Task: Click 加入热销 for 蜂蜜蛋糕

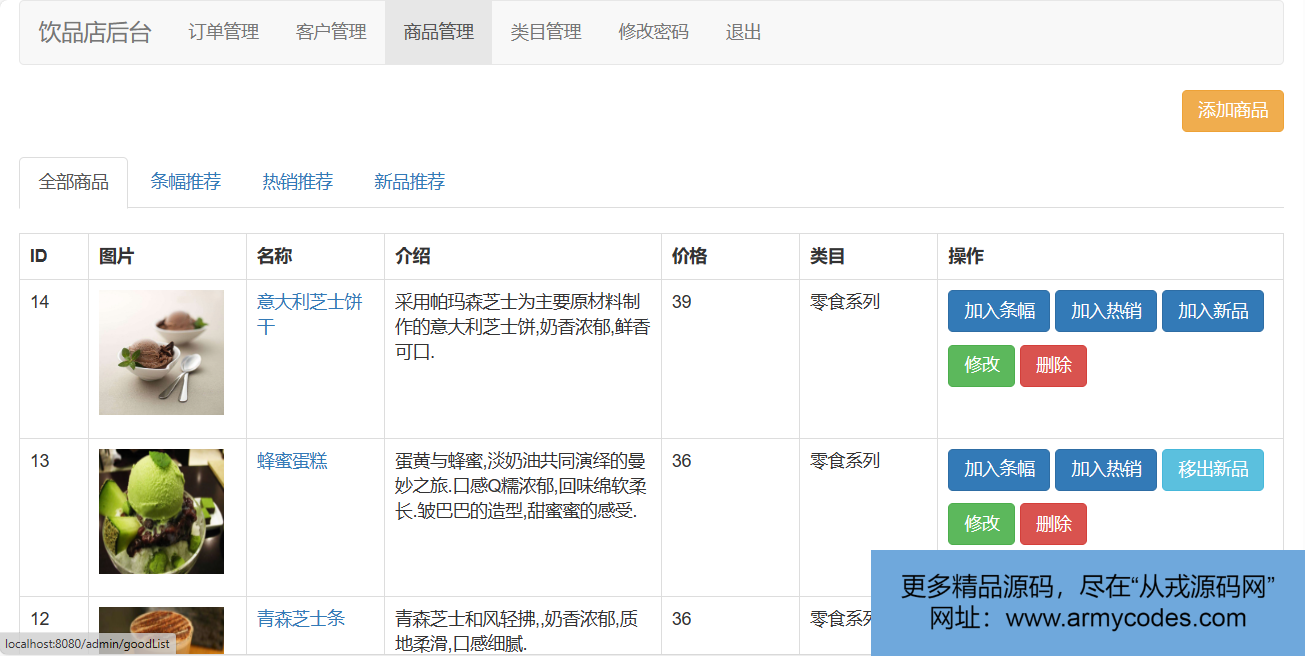Action: (x=1105, y=470)
